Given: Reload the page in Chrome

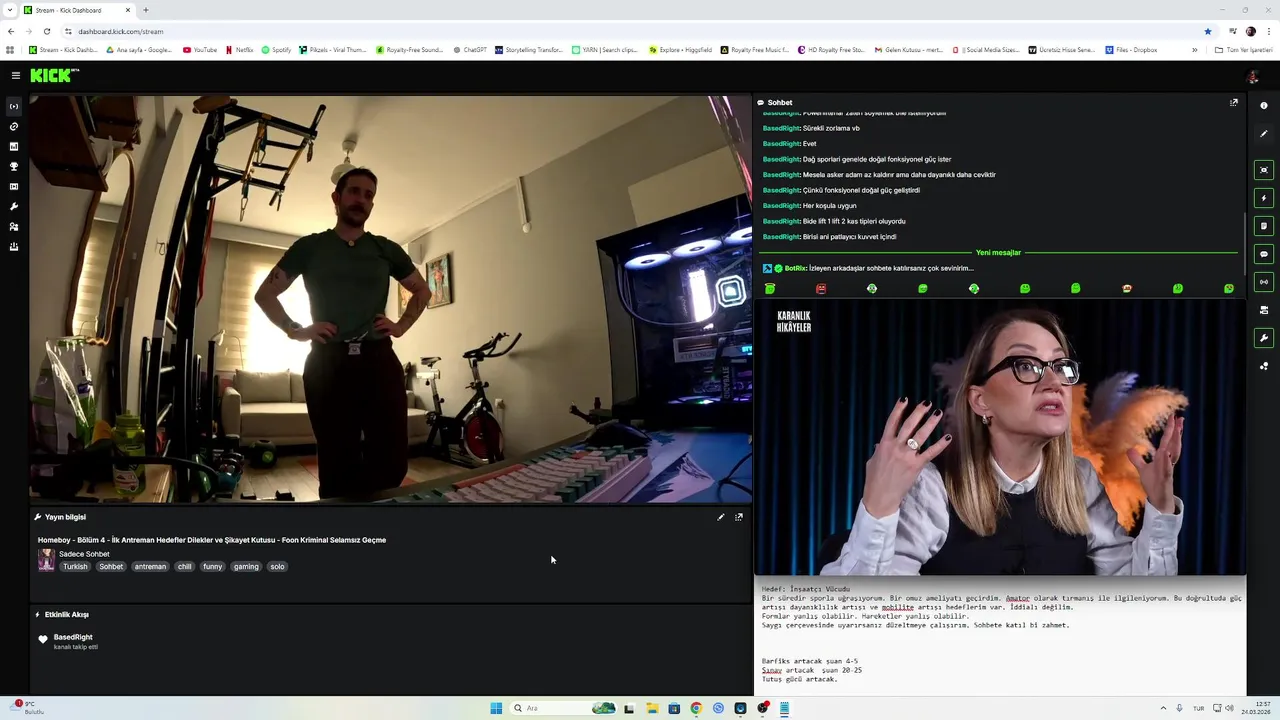Looking at the screenshot, I should pos(46,31).
